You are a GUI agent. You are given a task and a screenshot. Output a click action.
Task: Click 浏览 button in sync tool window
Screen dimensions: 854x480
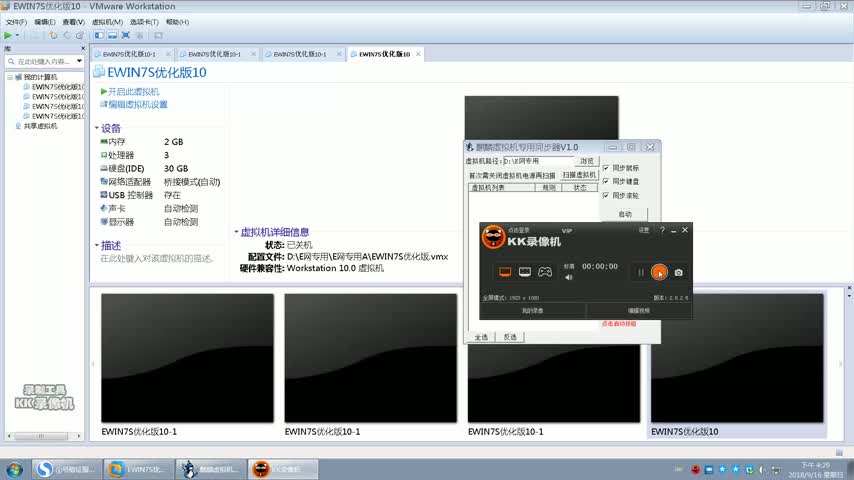click(587, 161)
